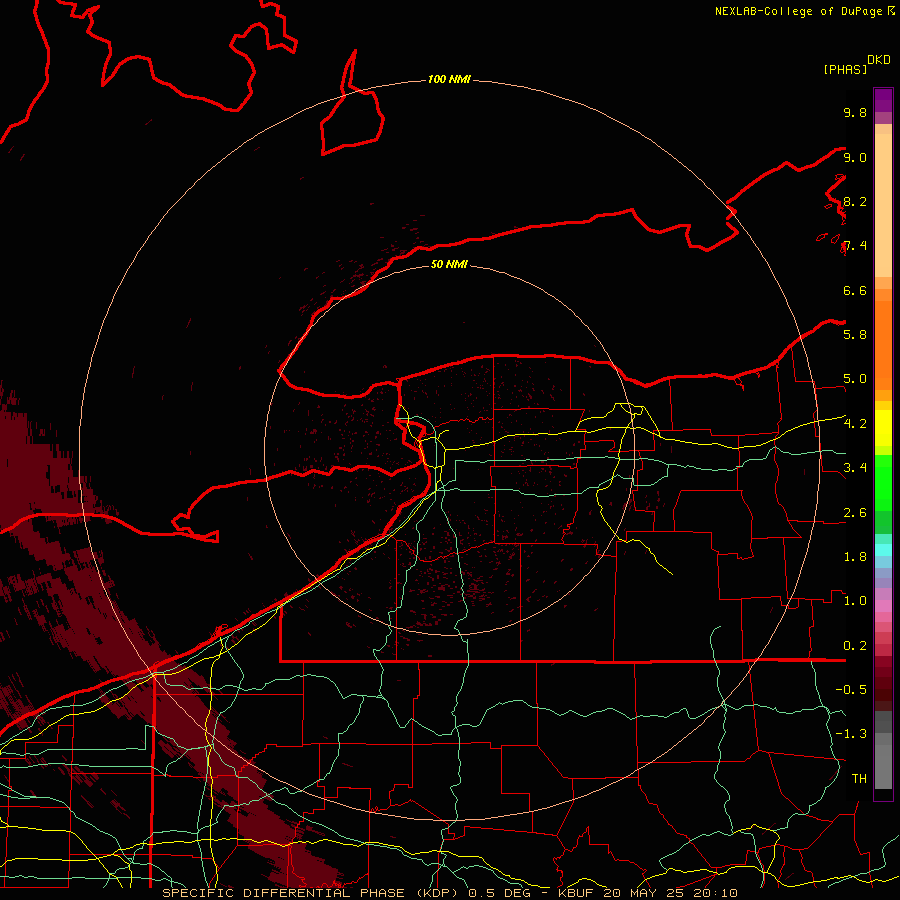Click the 4.2 value on the color scale
This screenshot has height=900, width=900.
click(855, 424)
